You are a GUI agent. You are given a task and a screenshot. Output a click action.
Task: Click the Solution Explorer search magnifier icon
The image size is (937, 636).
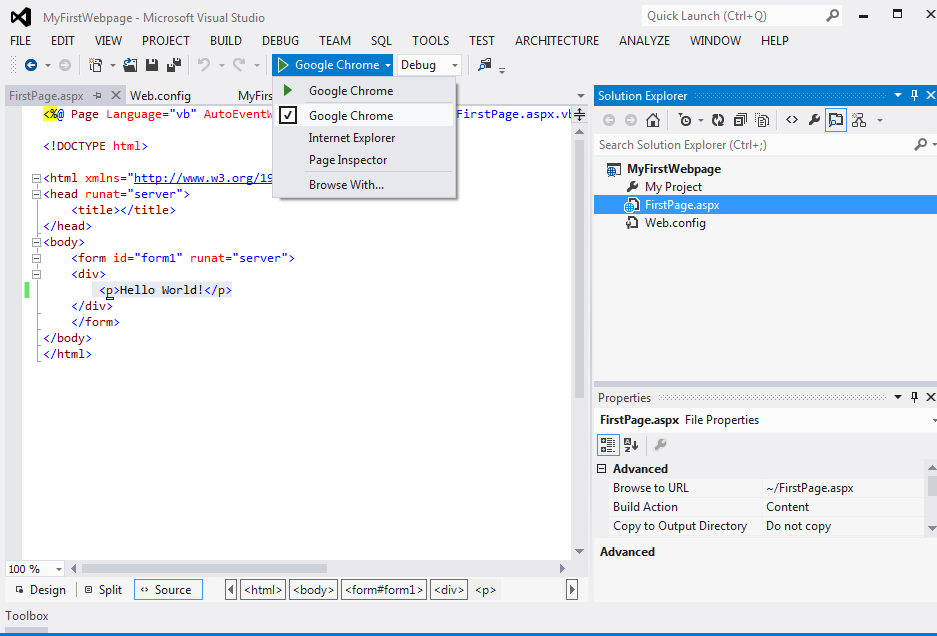(x=921, y=144)
